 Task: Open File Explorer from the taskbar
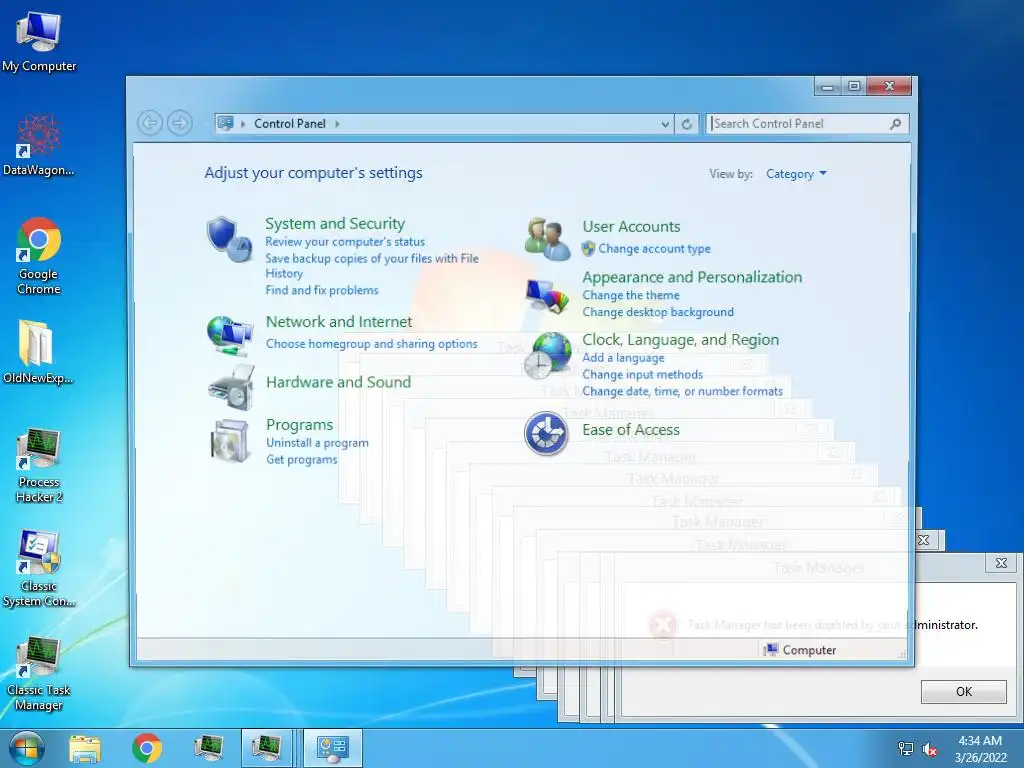pos(85,748)
